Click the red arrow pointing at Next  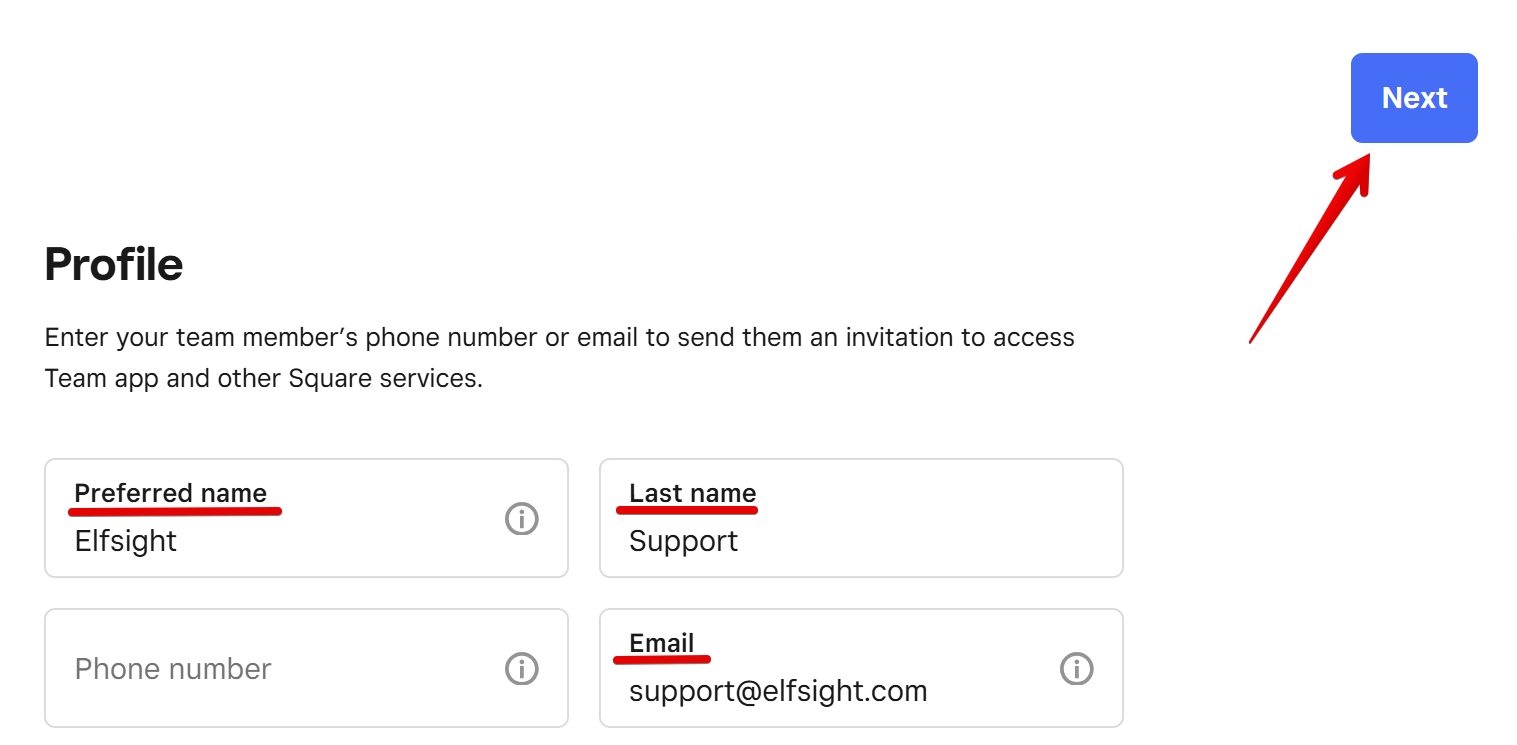click(x=1310, y=245)
